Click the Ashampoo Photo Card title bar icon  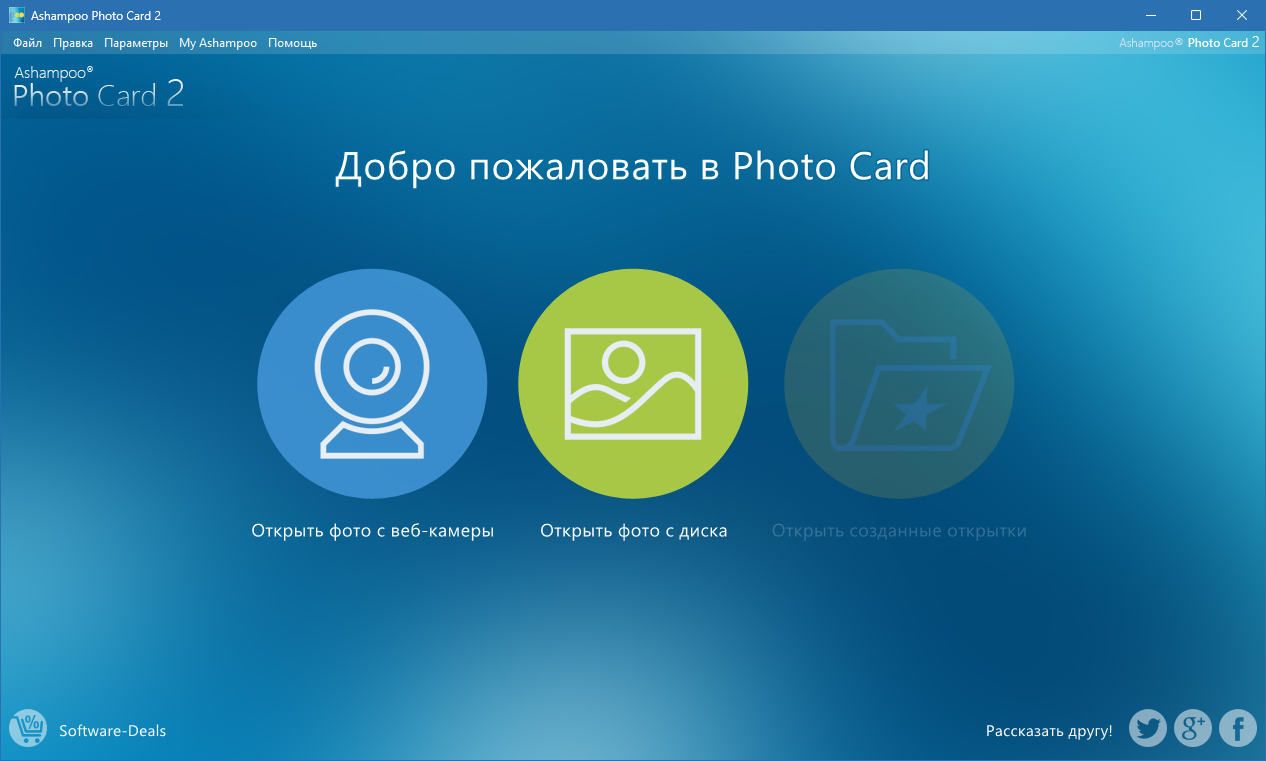pyautogui.click(x=17, y=15)
